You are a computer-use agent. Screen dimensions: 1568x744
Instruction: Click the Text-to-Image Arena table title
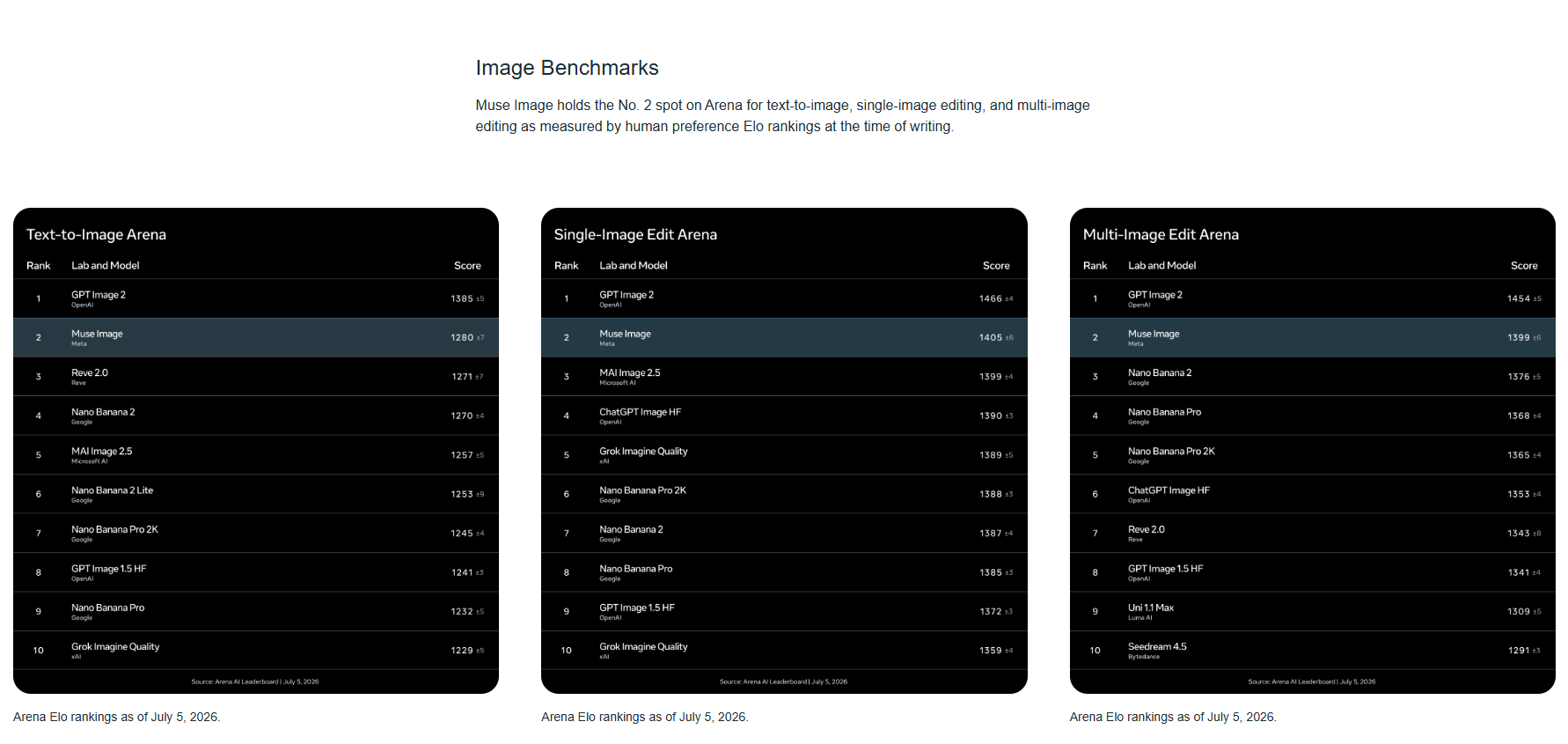[96, 234]
